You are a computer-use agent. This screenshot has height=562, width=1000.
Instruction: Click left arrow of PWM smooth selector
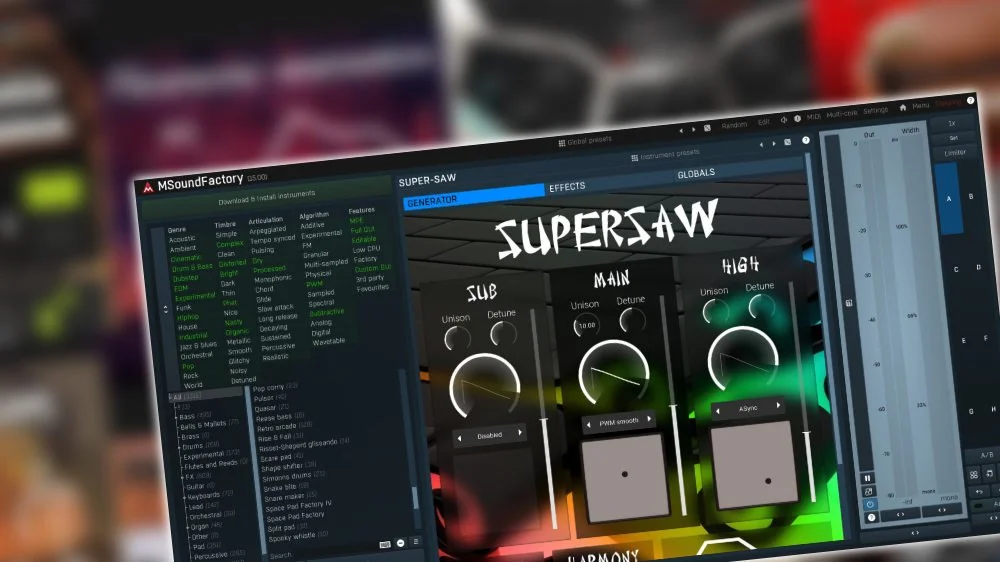click(589, 424)
